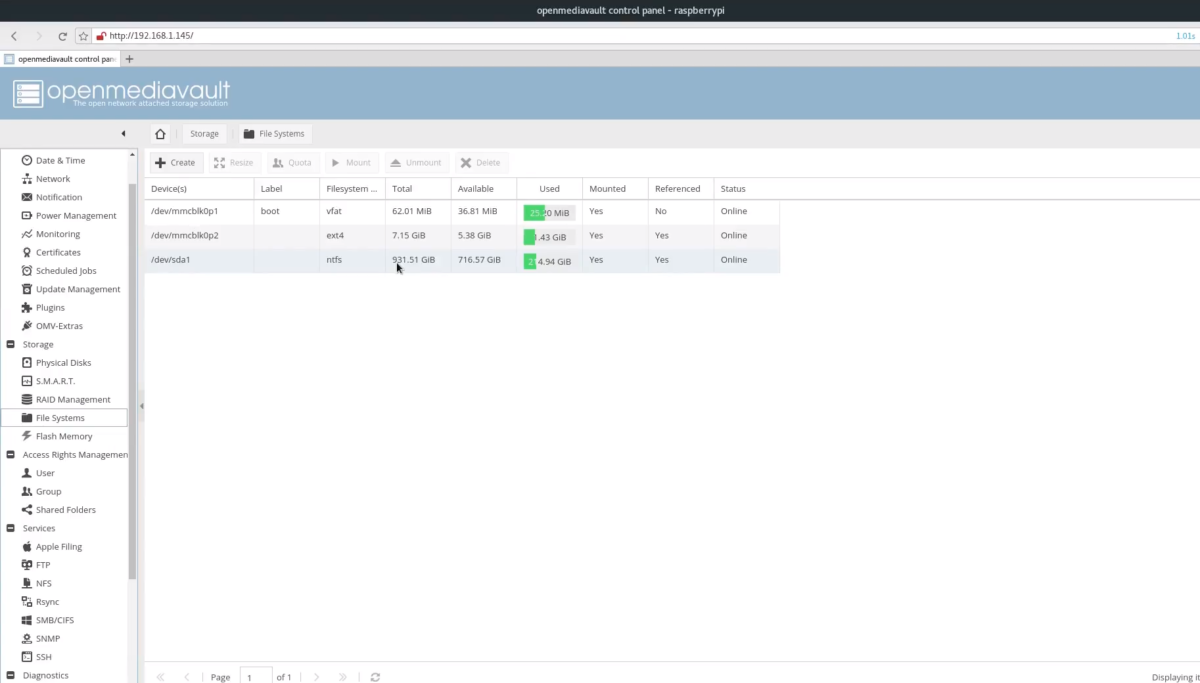The width and height of the screenshot is (1200, 683).
Task: Collapse the Access Rights Management section
Action: click(11, 455)
